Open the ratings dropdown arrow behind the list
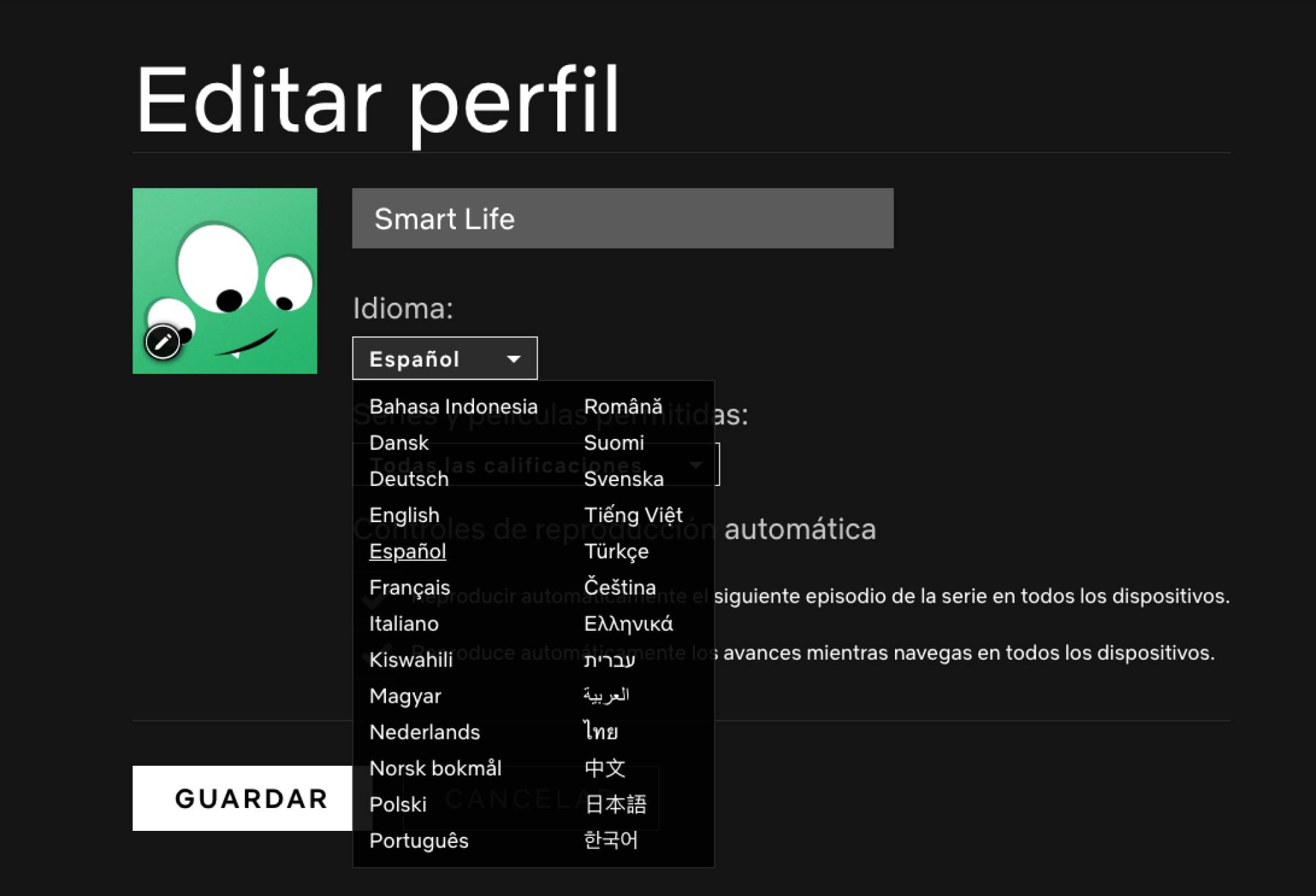Image resolution: width=1316 pixels, height=896 pixels. pyautogui.click(x=696, y=464)
